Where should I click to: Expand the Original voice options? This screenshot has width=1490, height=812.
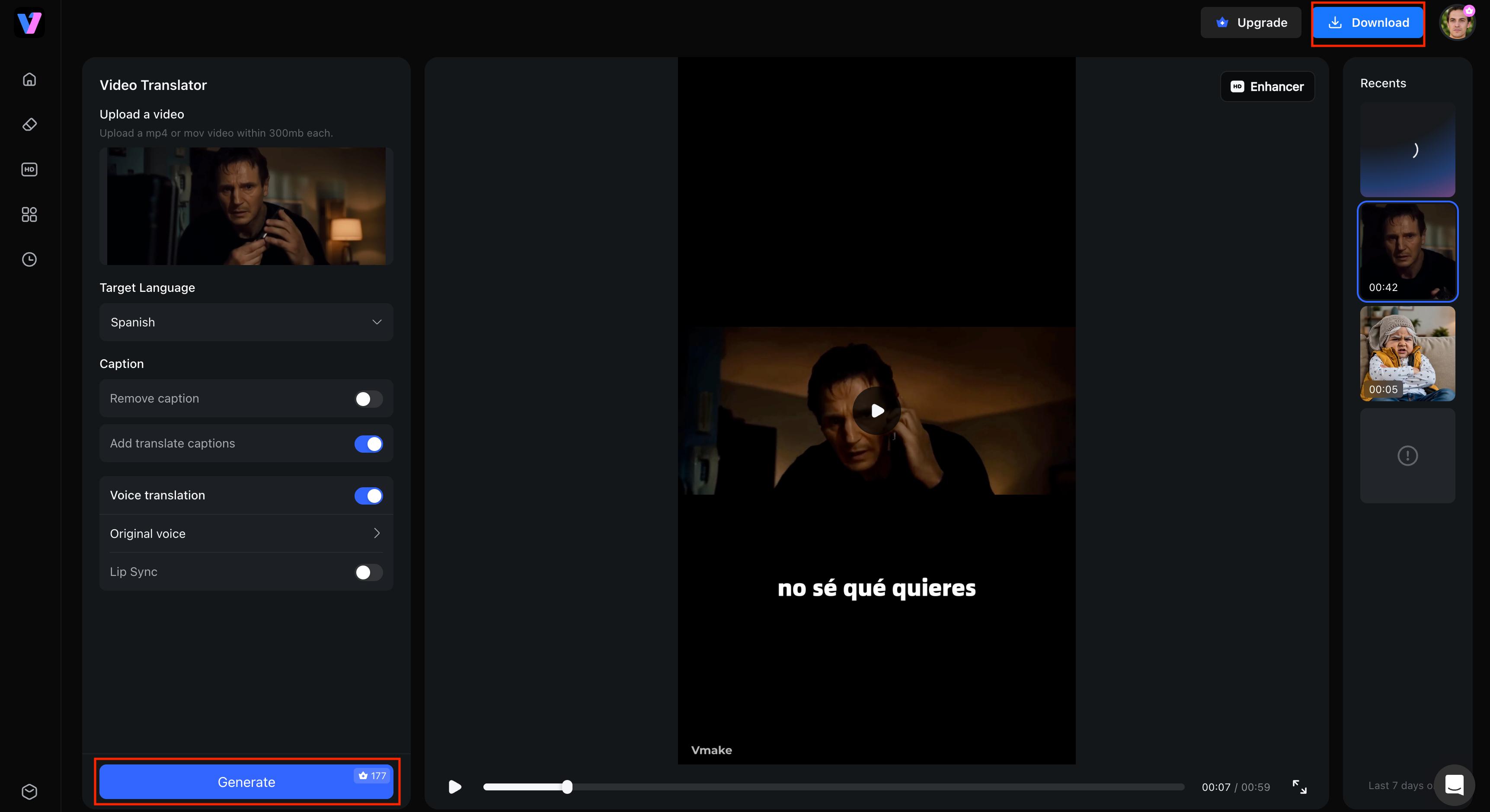pos(246,533)
